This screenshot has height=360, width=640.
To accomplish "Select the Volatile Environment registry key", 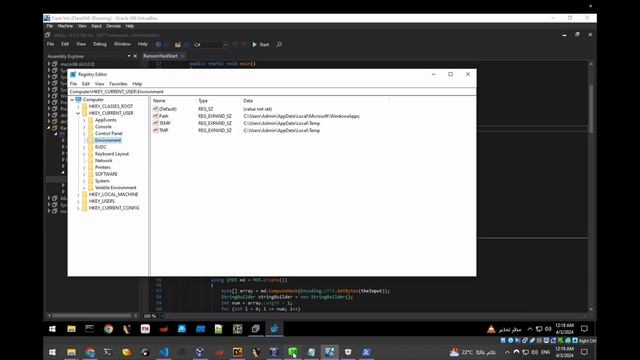I will tap(116, 187).
